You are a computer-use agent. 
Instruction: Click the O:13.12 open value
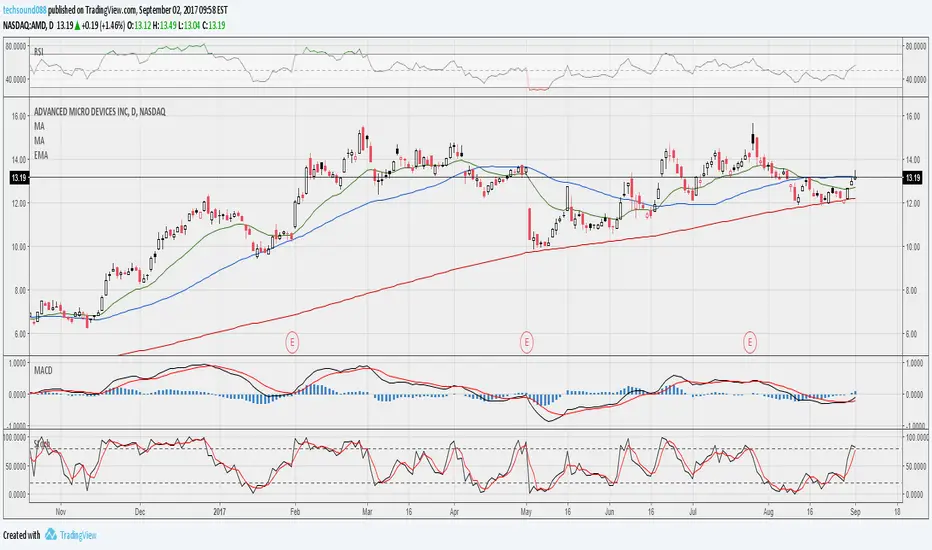coord(139,26)
